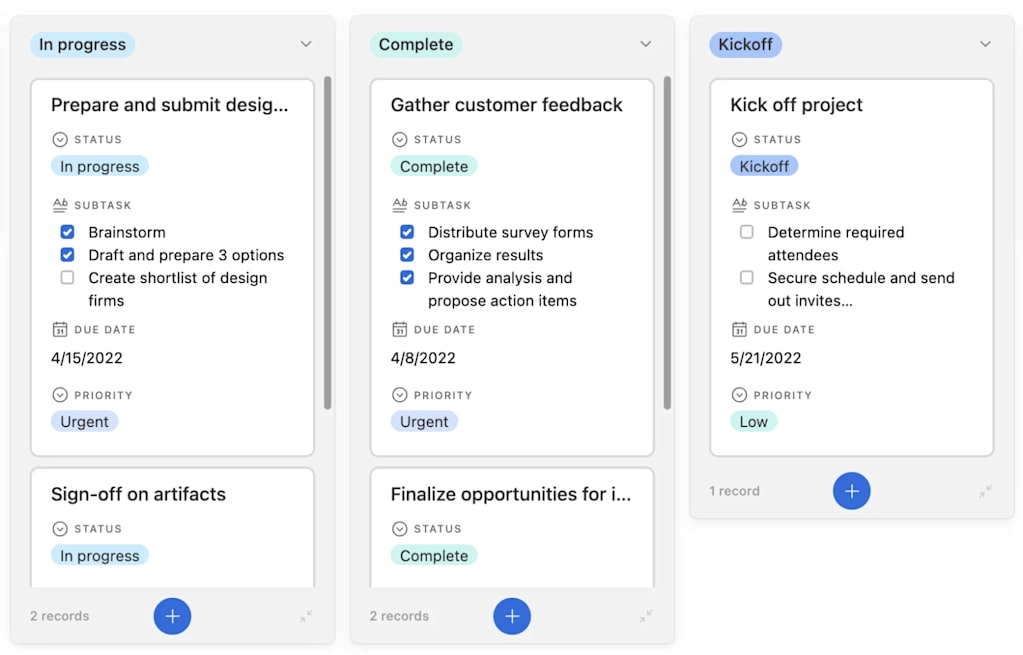The height and width of the screenshot is (655, 1023).
Task: Click priority icon in Gather customer feedback card
Action: click(x=400, y=395)
